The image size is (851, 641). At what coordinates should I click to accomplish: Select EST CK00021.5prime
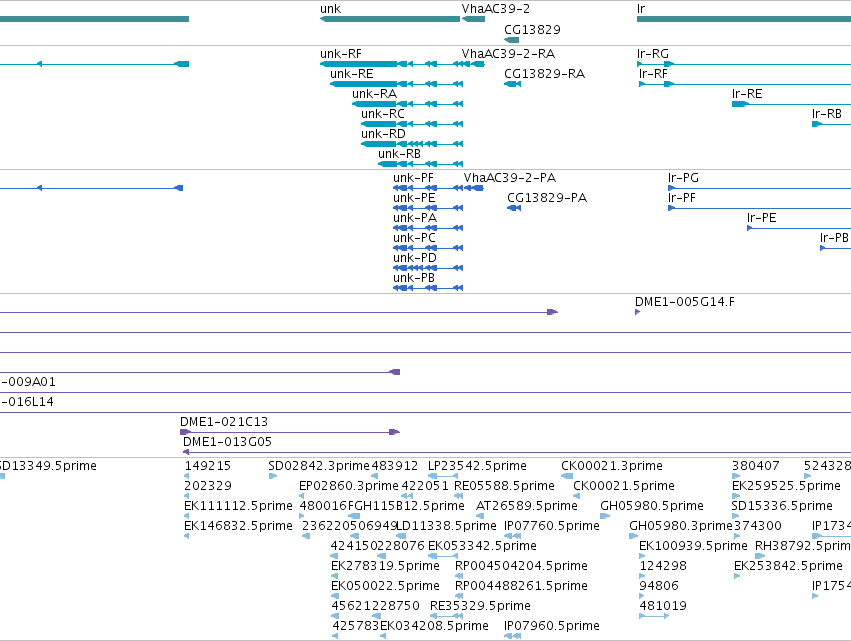(x=576, y=496)
